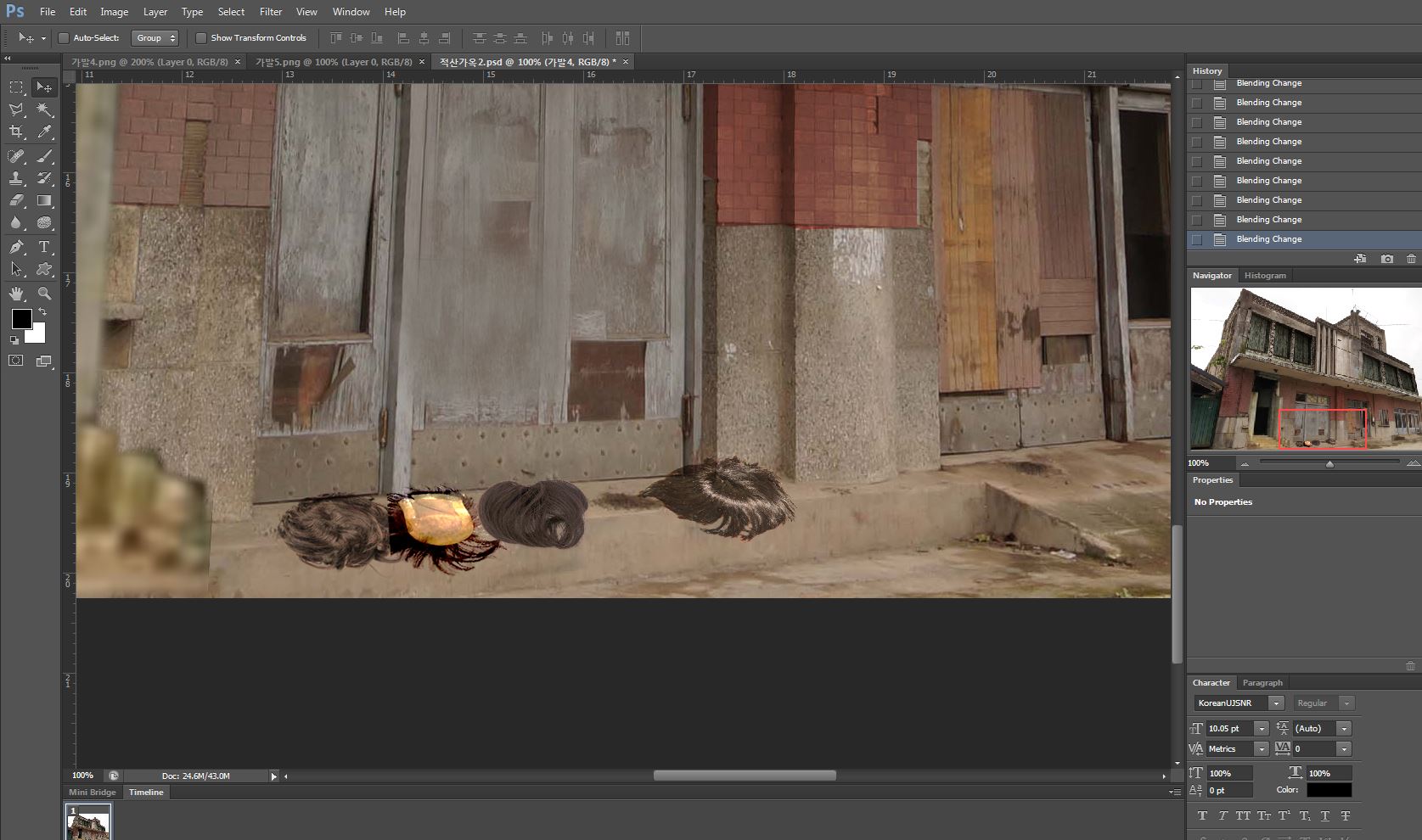Create new snapshot in History panel
This screenshot has width=1422, height=840.
click(1386, 259)
